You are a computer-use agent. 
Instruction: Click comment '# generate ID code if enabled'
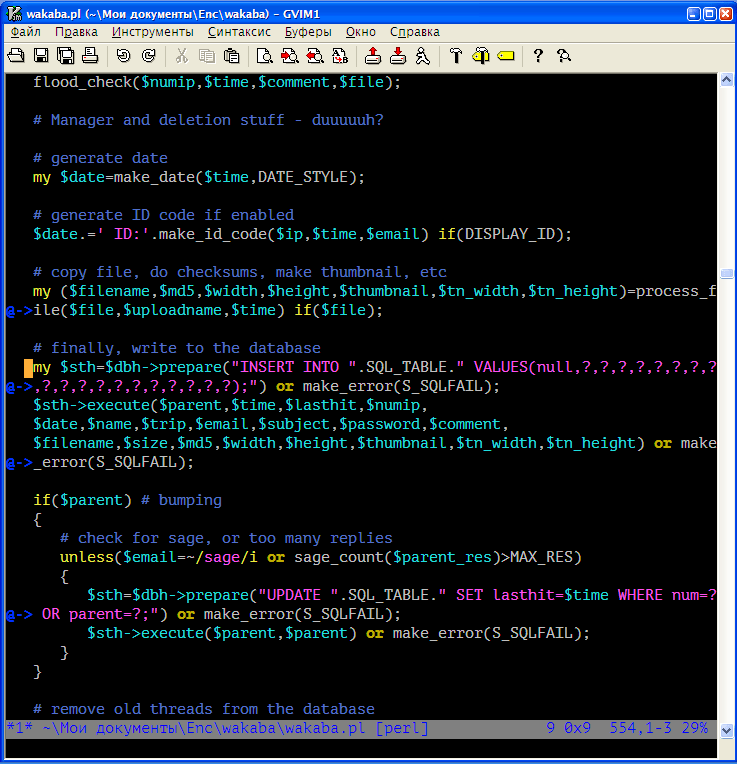click(x=164, y=215)
